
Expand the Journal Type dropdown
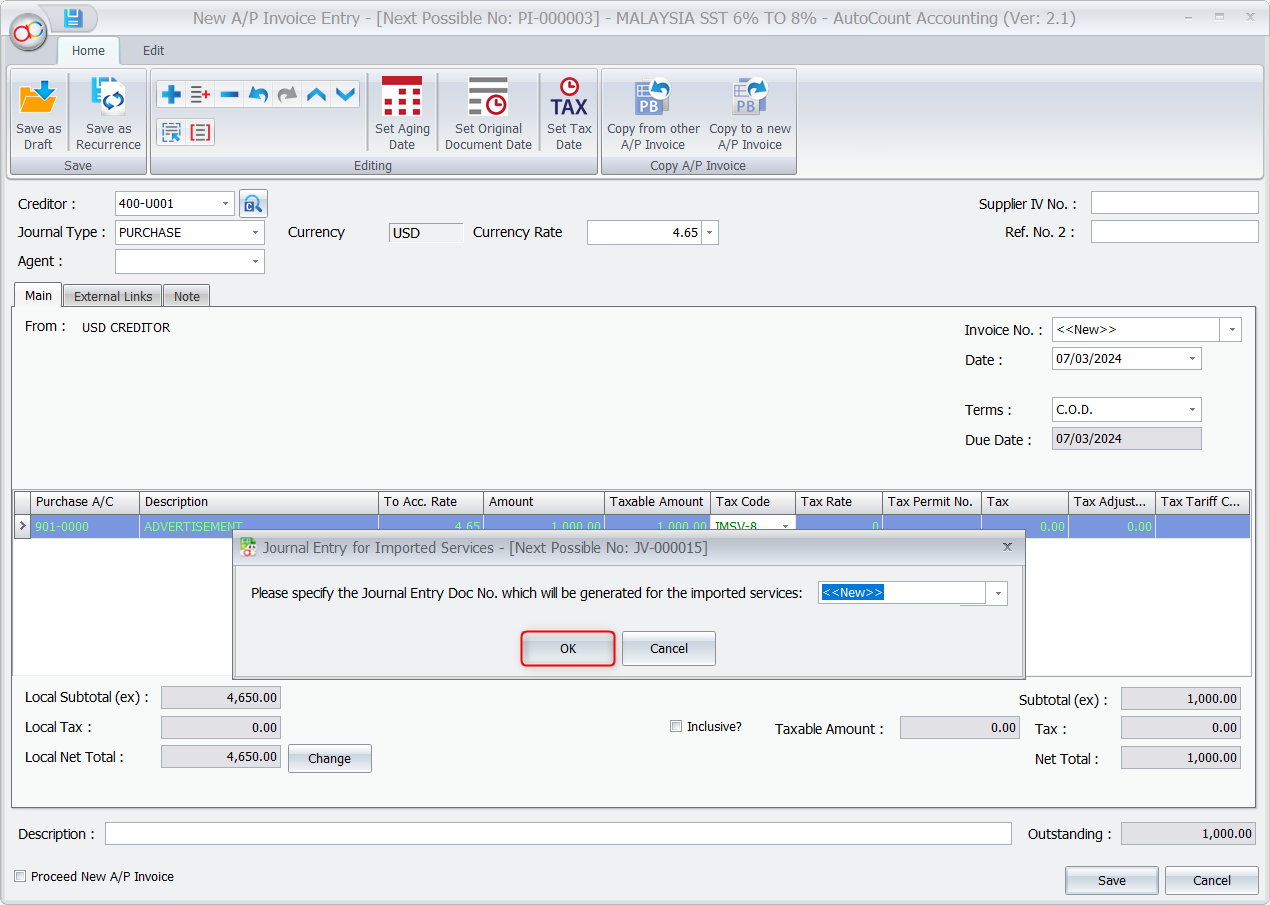pyautogui.click(x=256, y=233)
